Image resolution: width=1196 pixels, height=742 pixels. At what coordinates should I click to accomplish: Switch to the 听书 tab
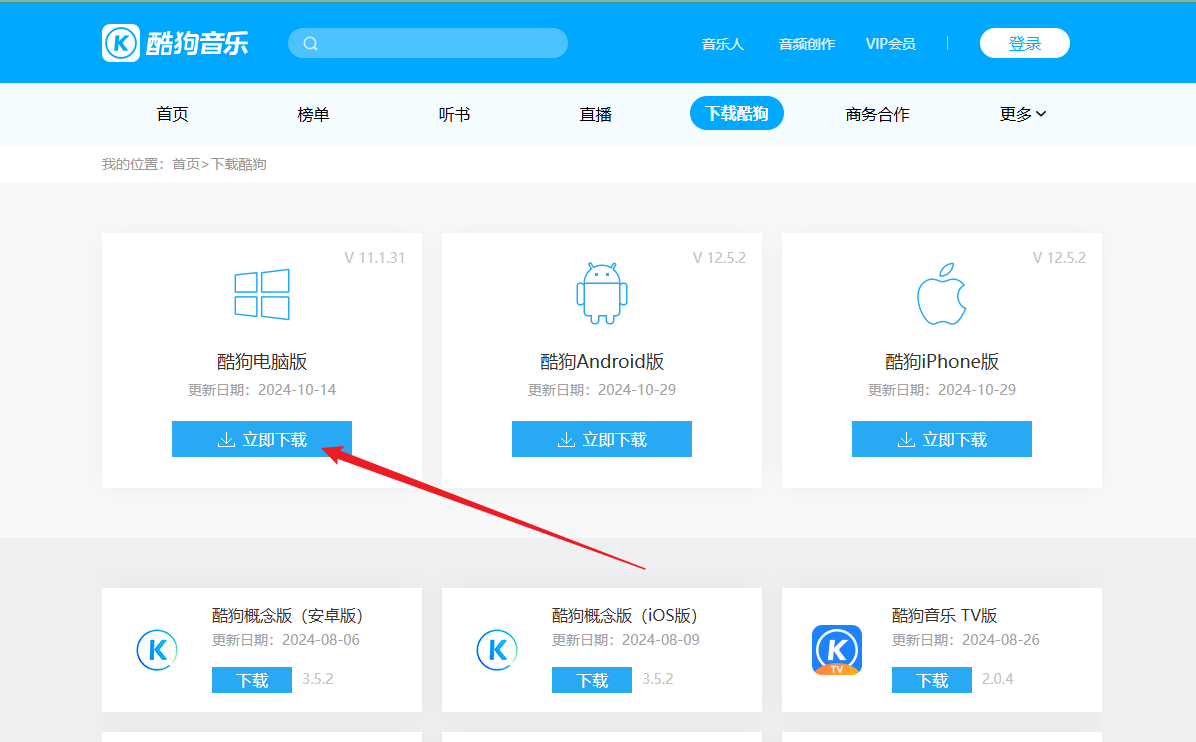click(x=455, y=114)
